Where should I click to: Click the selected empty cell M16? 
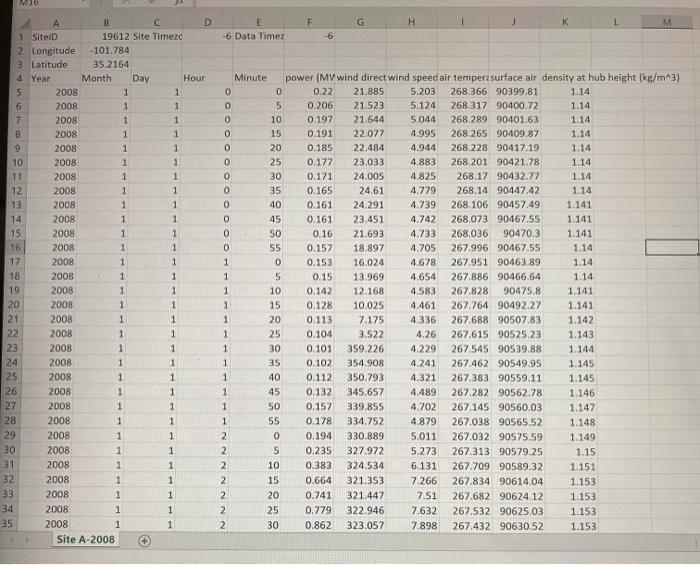coord(672,247)
